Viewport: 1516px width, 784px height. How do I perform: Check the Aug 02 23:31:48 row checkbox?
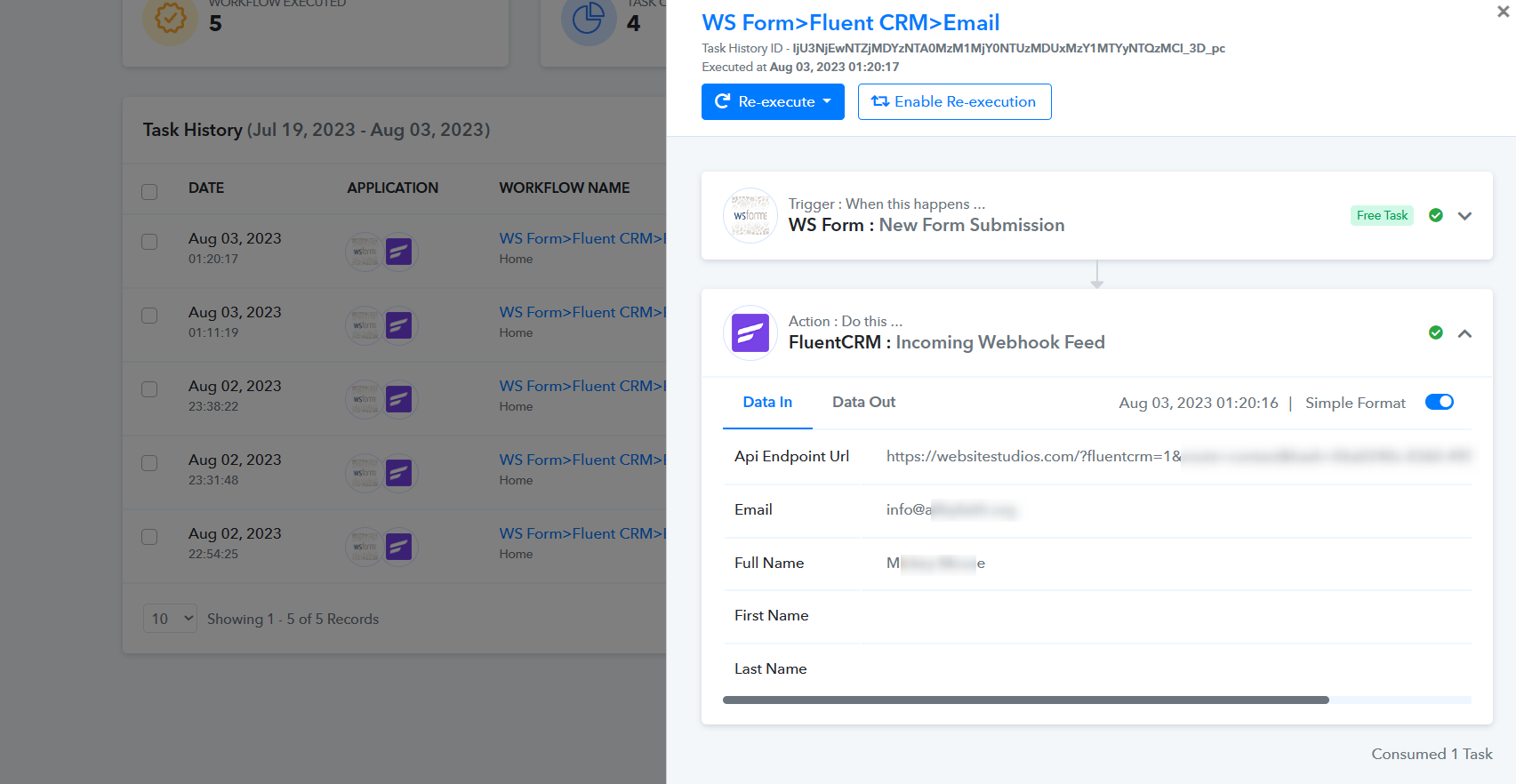click(149, 463)
